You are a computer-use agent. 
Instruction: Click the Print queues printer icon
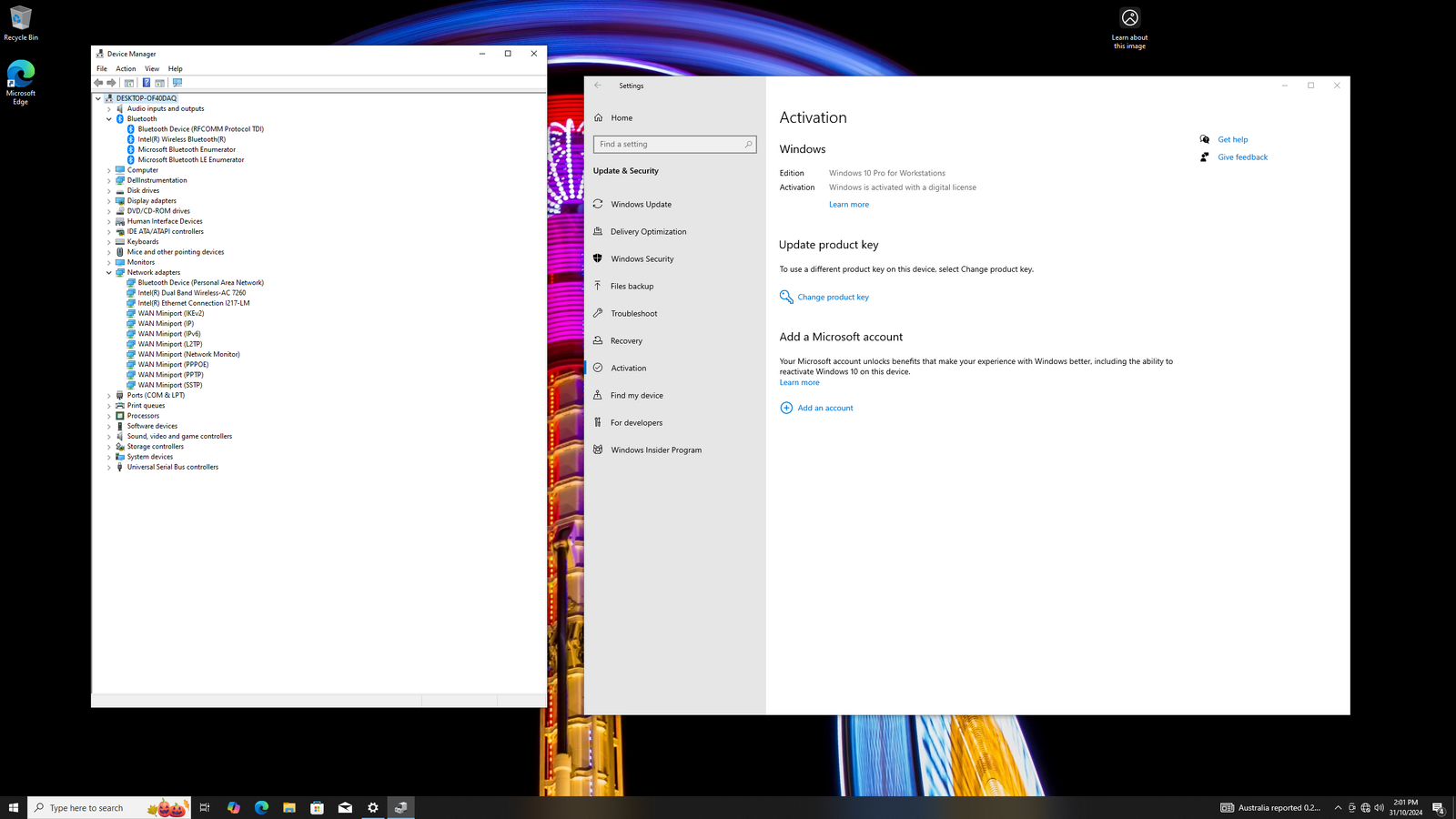(120, 406)
